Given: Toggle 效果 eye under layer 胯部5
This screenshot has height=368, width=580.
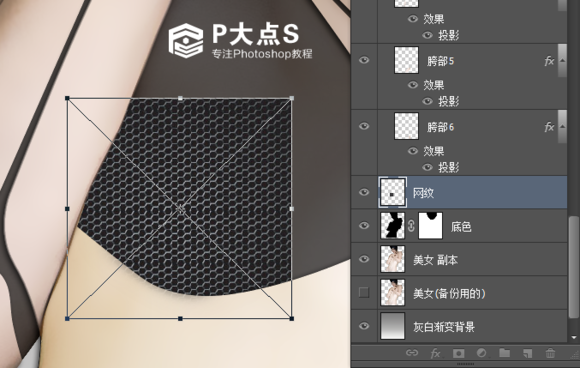Looking at the screenshot, I should pos(413,85).
